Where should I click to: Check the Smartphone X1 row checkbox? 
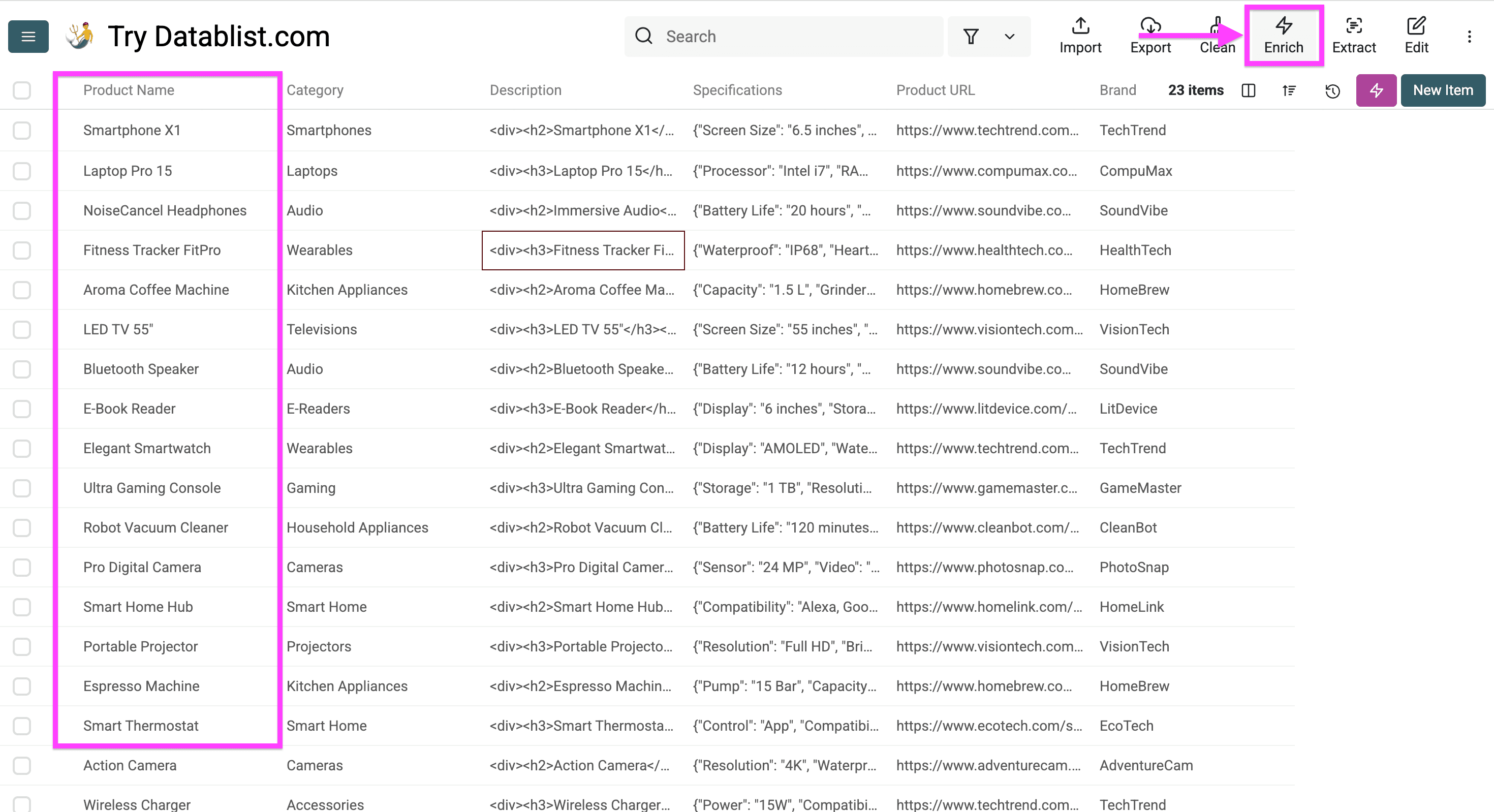pos(22,131)
